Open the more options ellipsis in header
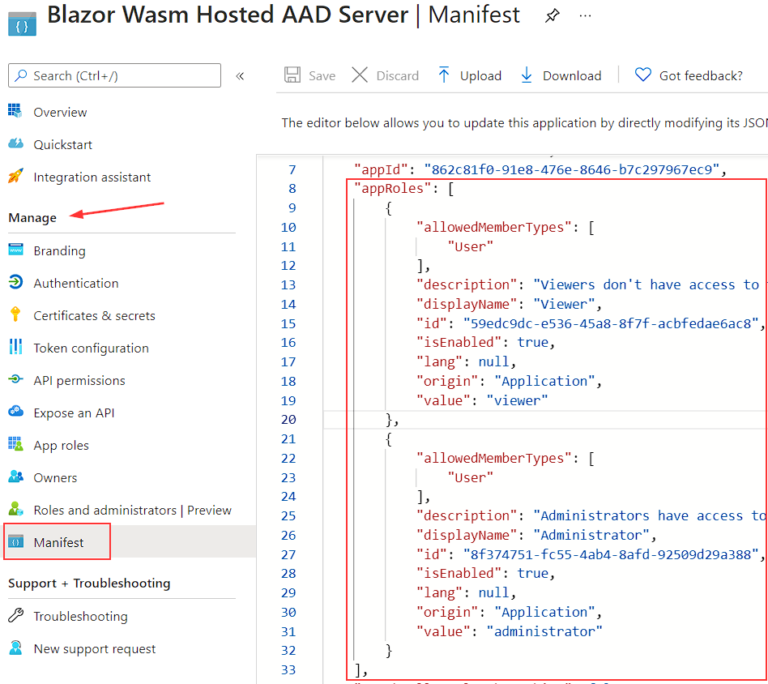 (x=585, y=16)
